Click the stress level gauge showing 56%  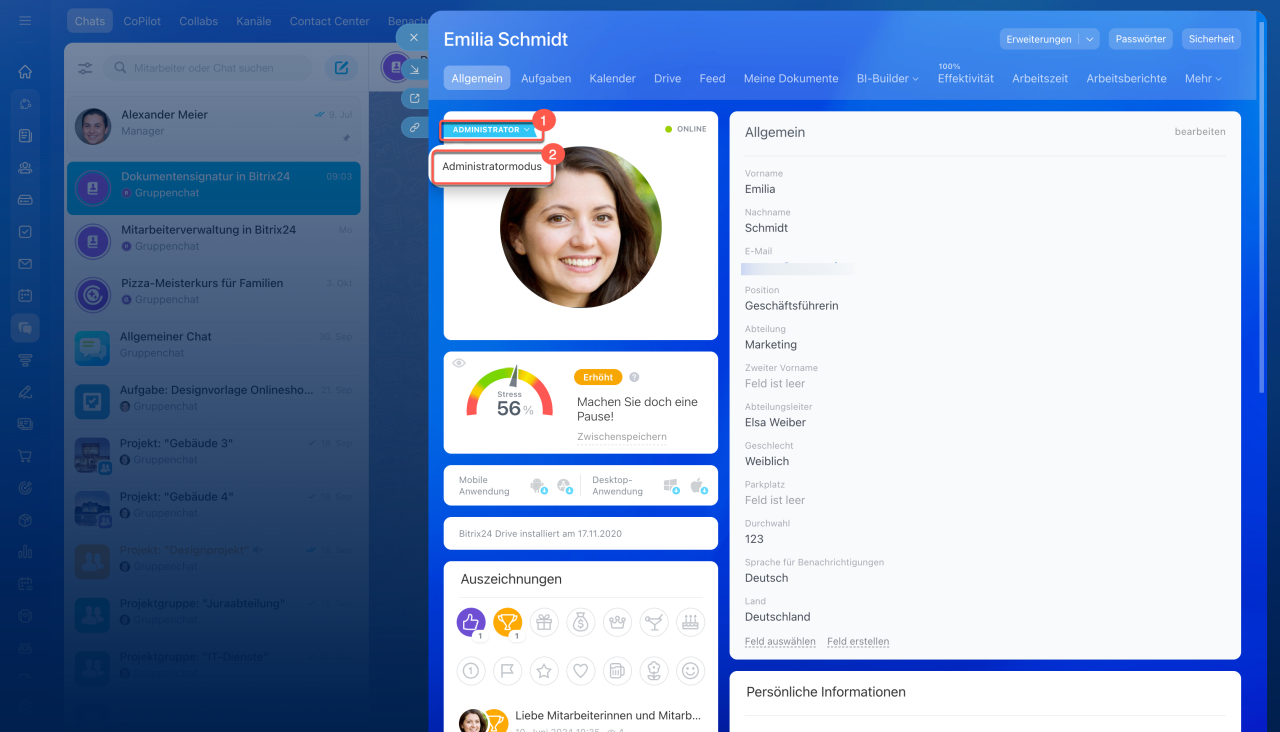[510, 392]
